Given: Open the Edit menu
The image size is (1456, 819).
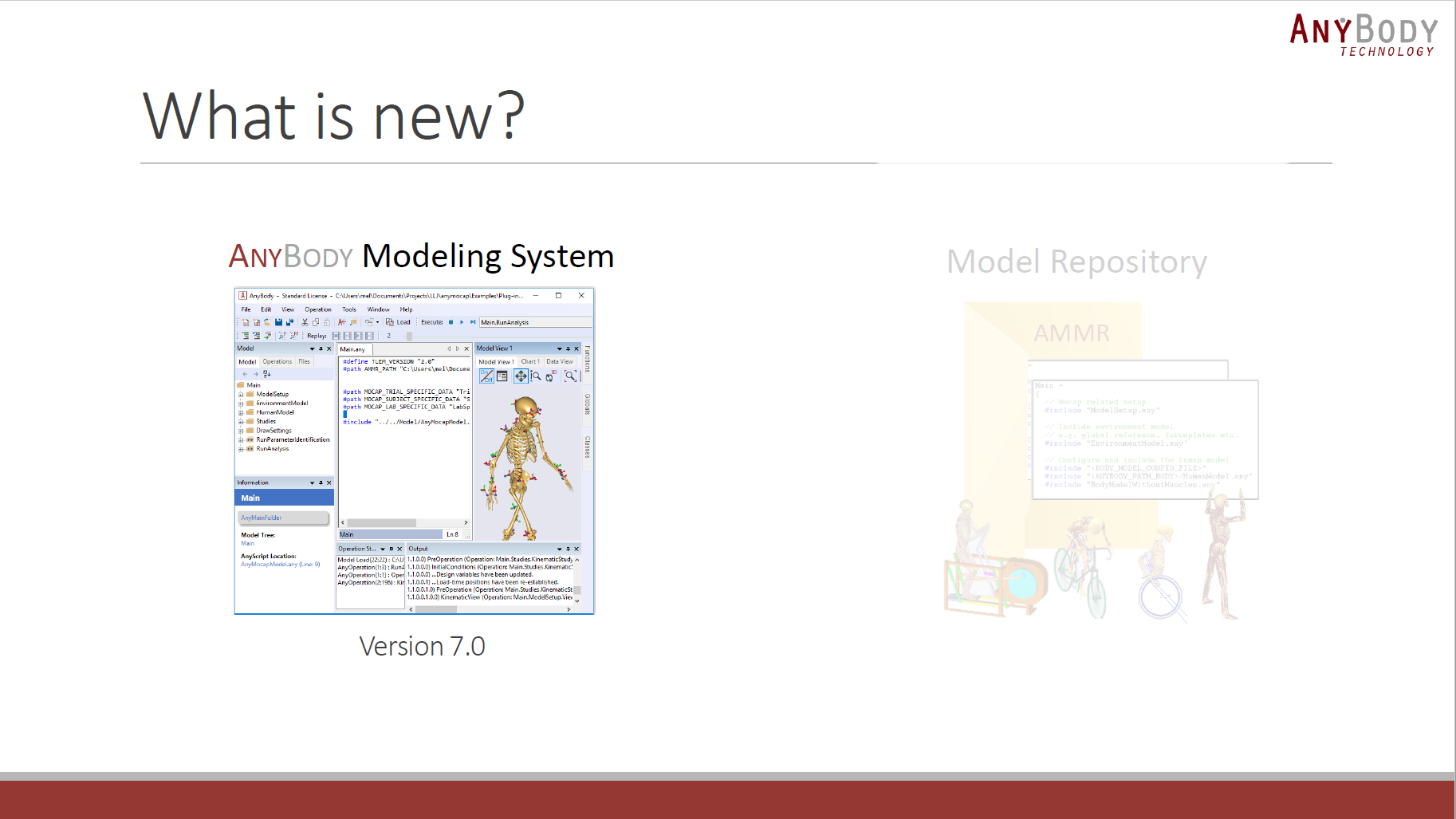Looking at the screenshot, I should [x=266, y=309].
